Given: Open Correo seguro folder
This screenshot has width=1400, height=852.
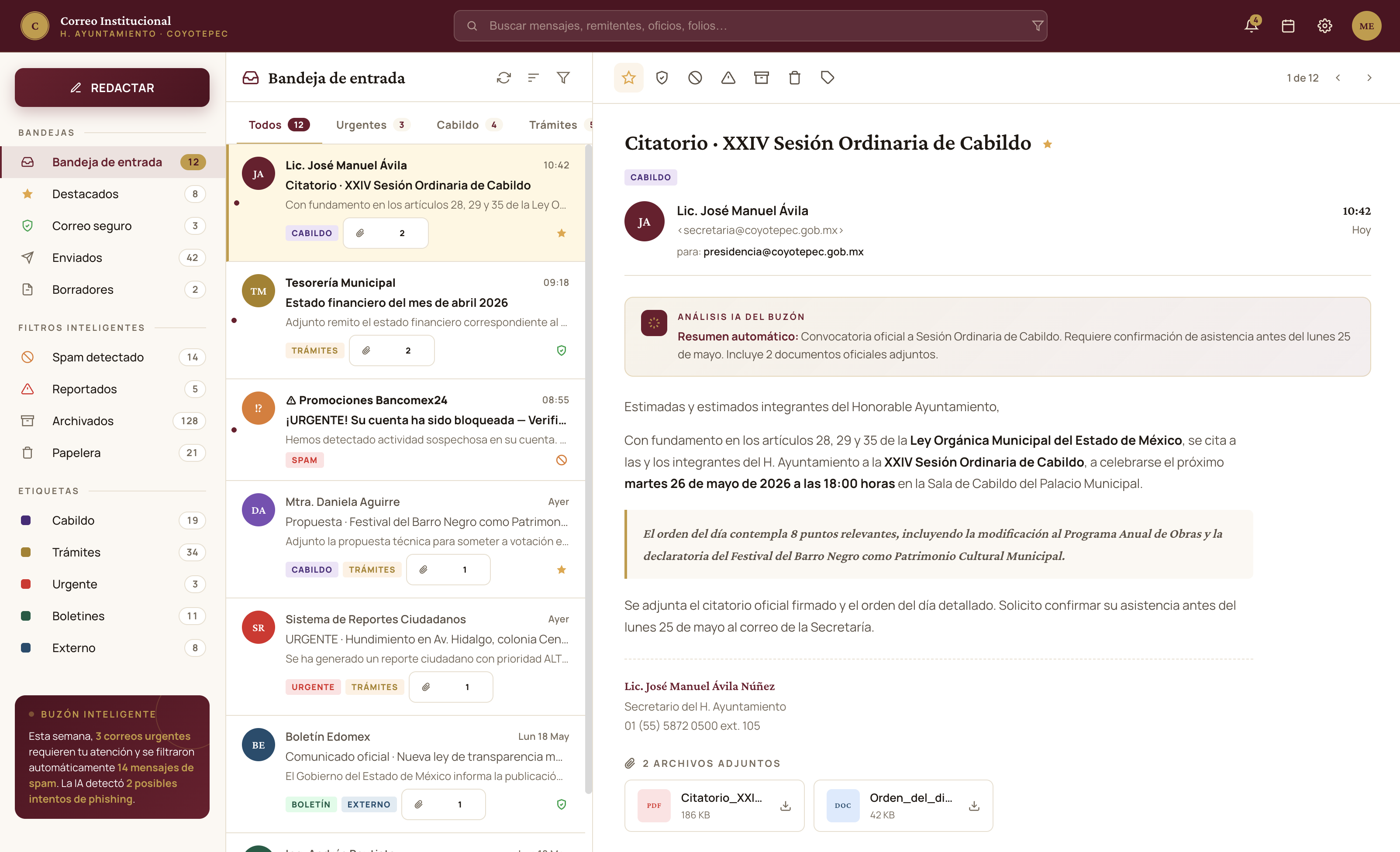Looking at the screenshot, I should (113, 226).
